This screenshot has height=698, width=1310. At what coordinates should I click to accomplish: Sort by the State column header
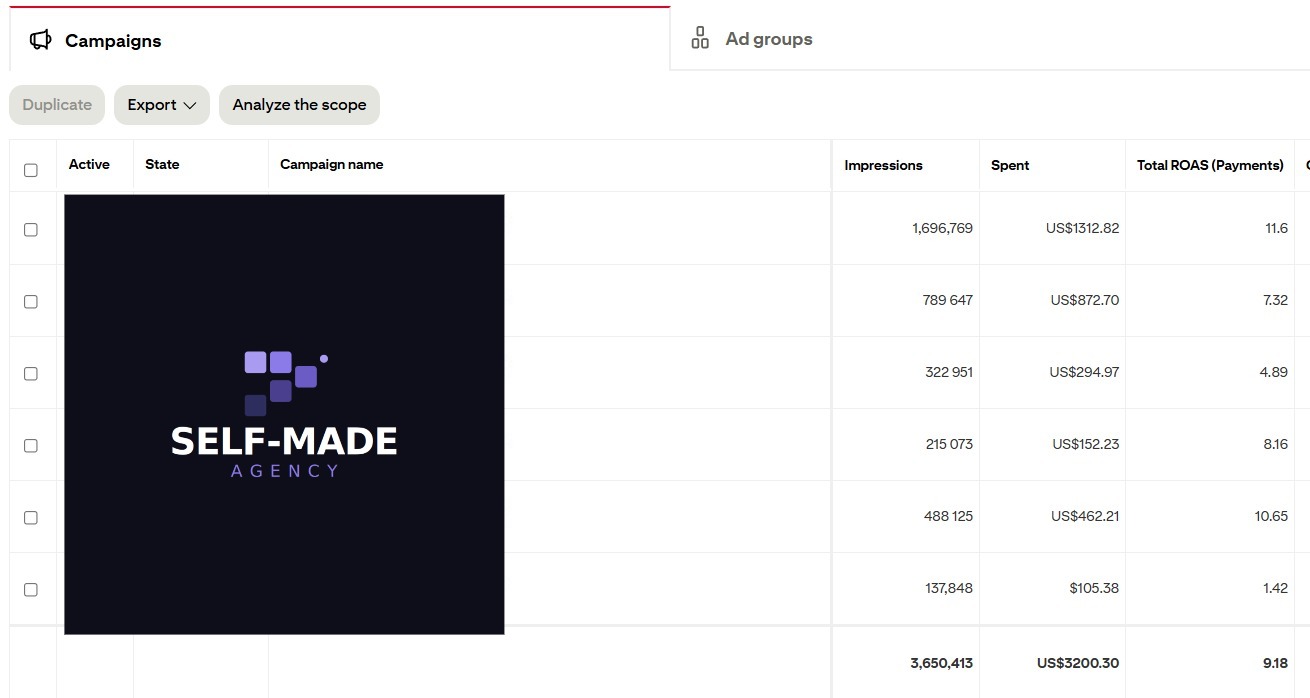pos(162,164)
